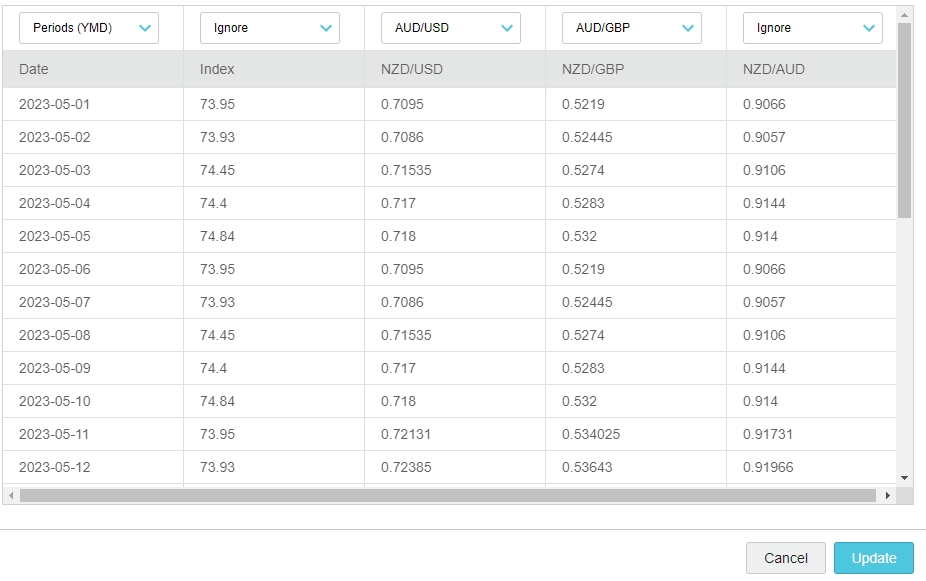Screen dimensions: 926x581
Task: Click the Update button
Action: pos(873,558)
